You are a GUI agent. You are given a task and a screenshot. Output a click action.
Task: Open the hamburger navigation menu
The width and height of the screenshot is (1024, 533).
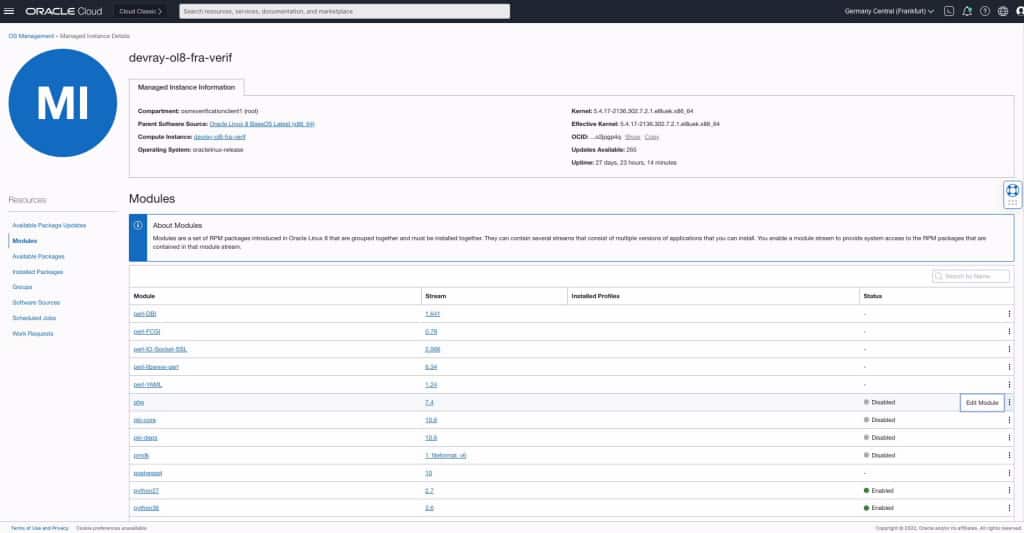(8, 11)
